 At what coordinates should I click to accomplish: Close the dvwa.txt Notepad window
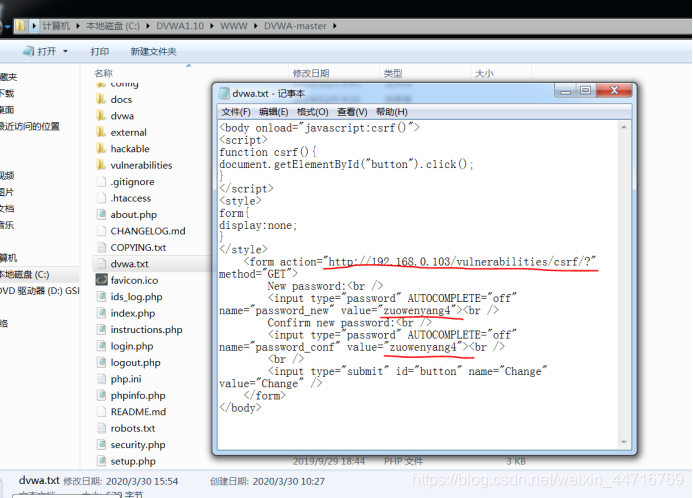click(614, 90)
